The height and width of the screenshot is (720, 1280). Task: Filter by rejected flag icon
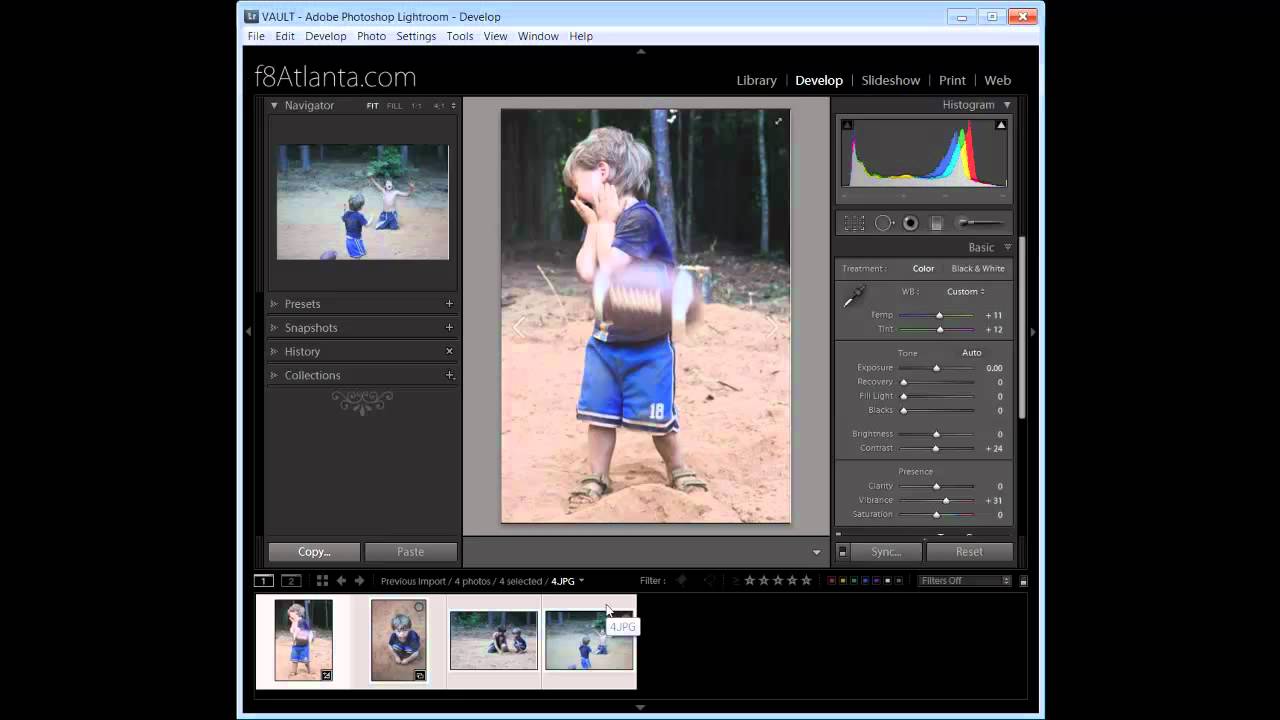pos(709,581)
